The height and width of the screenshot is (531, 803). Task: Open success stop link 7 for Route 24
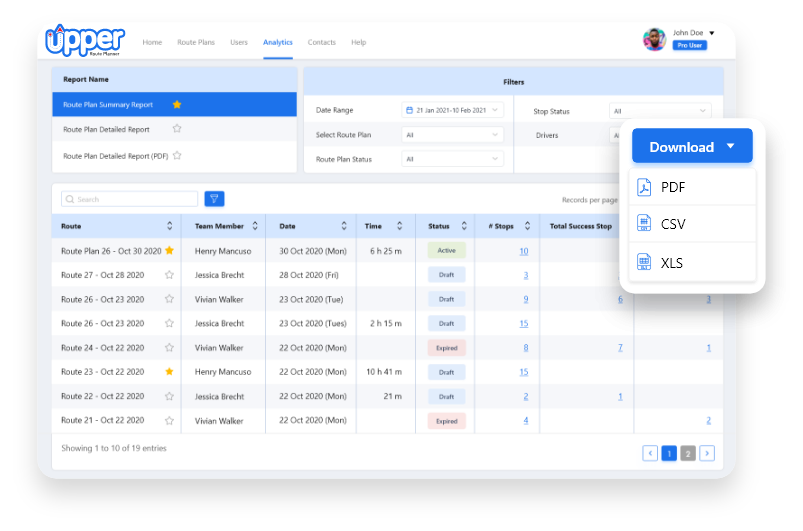point(620,348)
